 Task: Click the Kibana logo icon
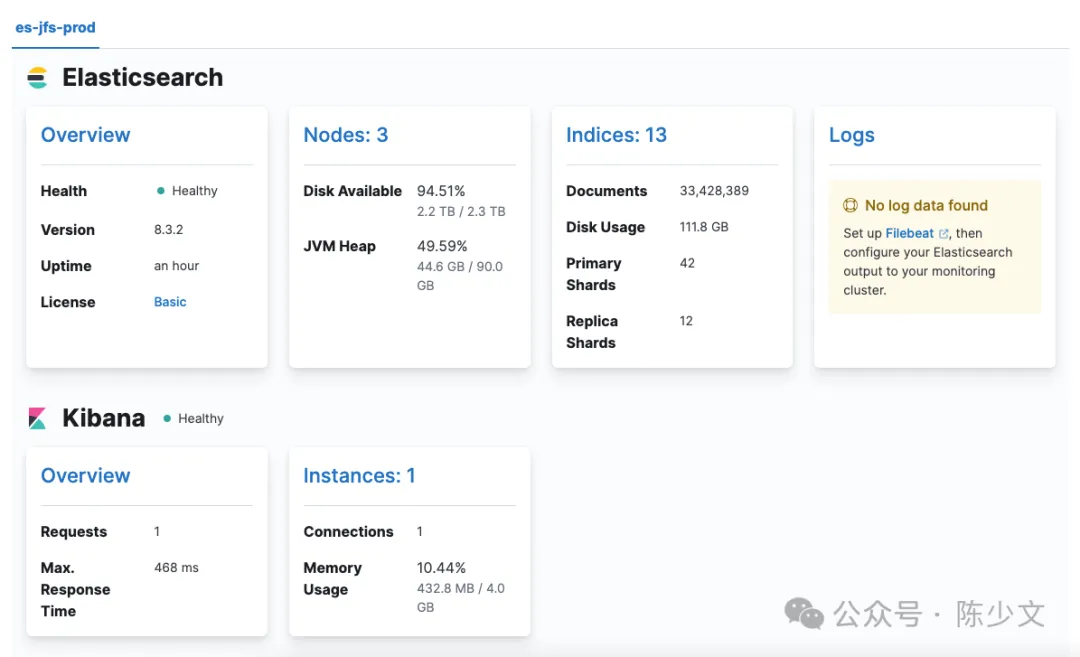(x=40, y=417)
